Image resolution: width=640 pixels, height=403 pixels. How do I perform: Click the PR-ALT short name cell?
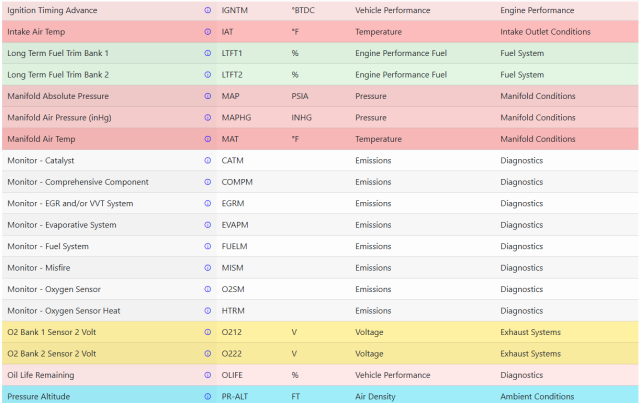coord(235,396)
